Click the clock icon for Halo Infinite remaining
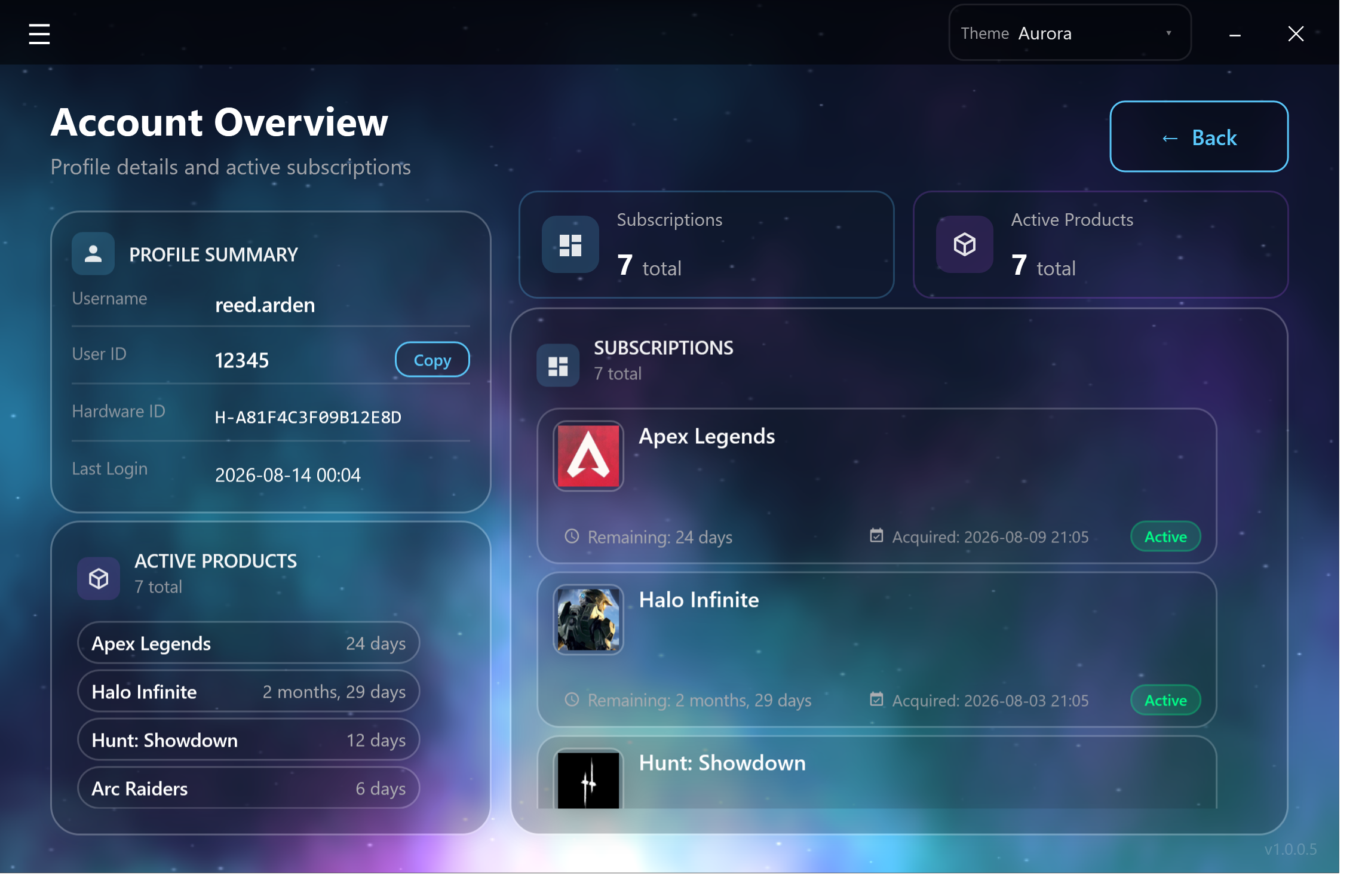Viewport: 1362px width, 896px height. [x=572, y=699]
